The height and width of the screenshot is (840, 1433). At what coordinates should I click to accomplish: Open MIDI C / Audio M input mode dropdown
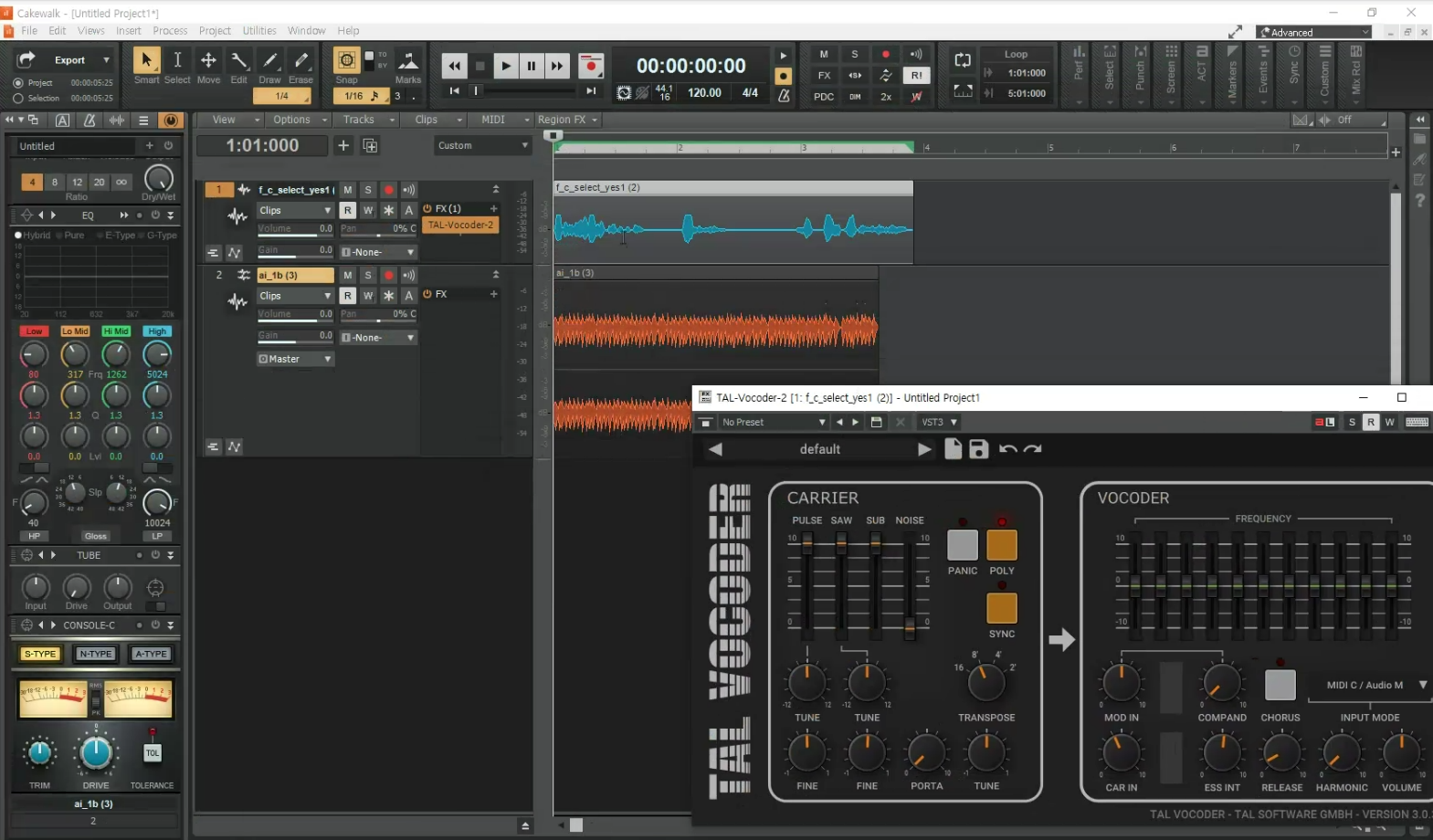(1372, 685)
